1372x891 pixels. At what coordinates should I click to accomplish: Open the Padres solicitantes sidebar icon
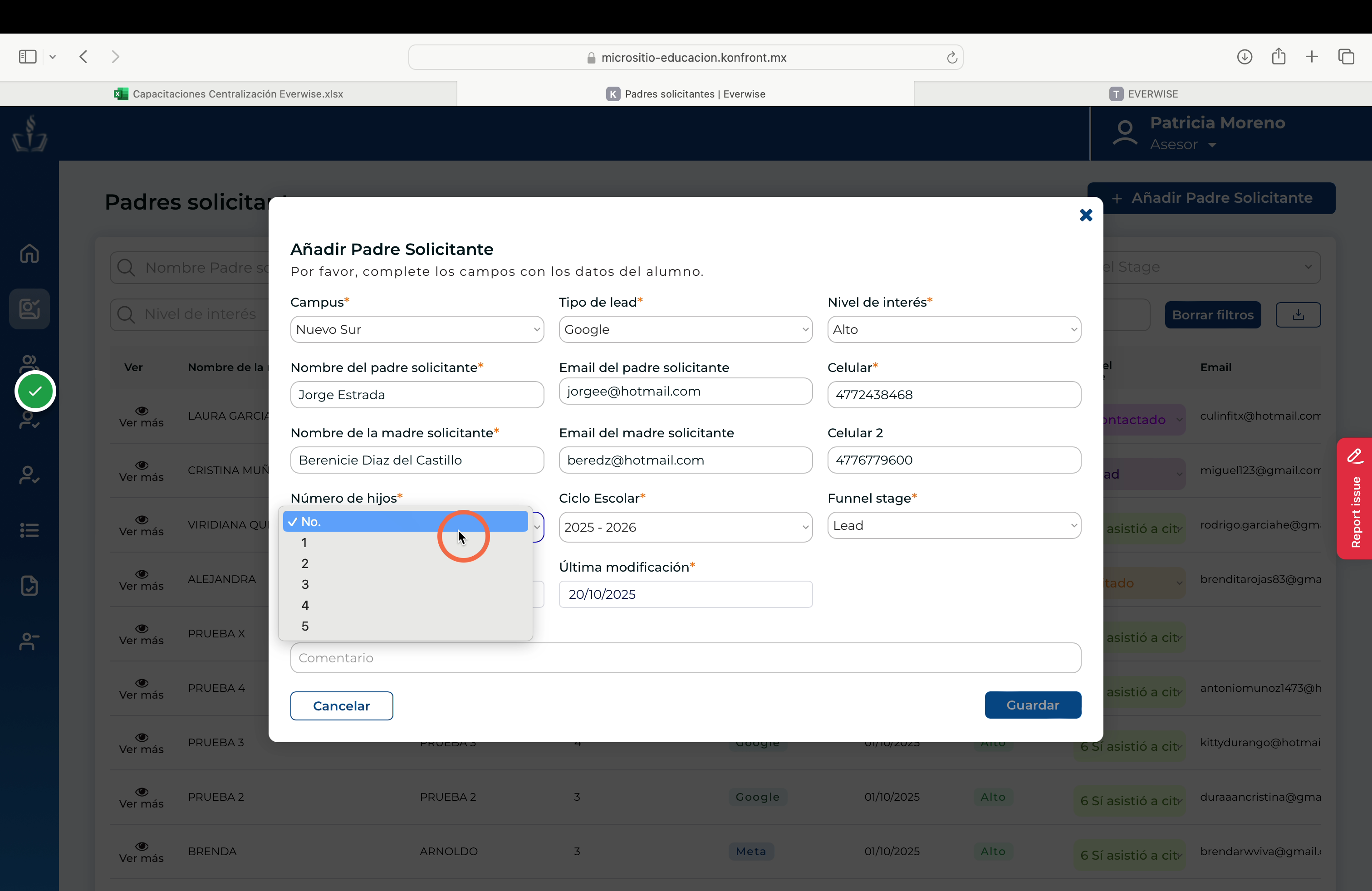pos(29,309)
